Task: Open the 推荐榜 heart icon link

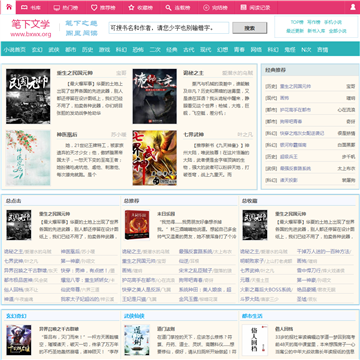Action: (103, 7)
